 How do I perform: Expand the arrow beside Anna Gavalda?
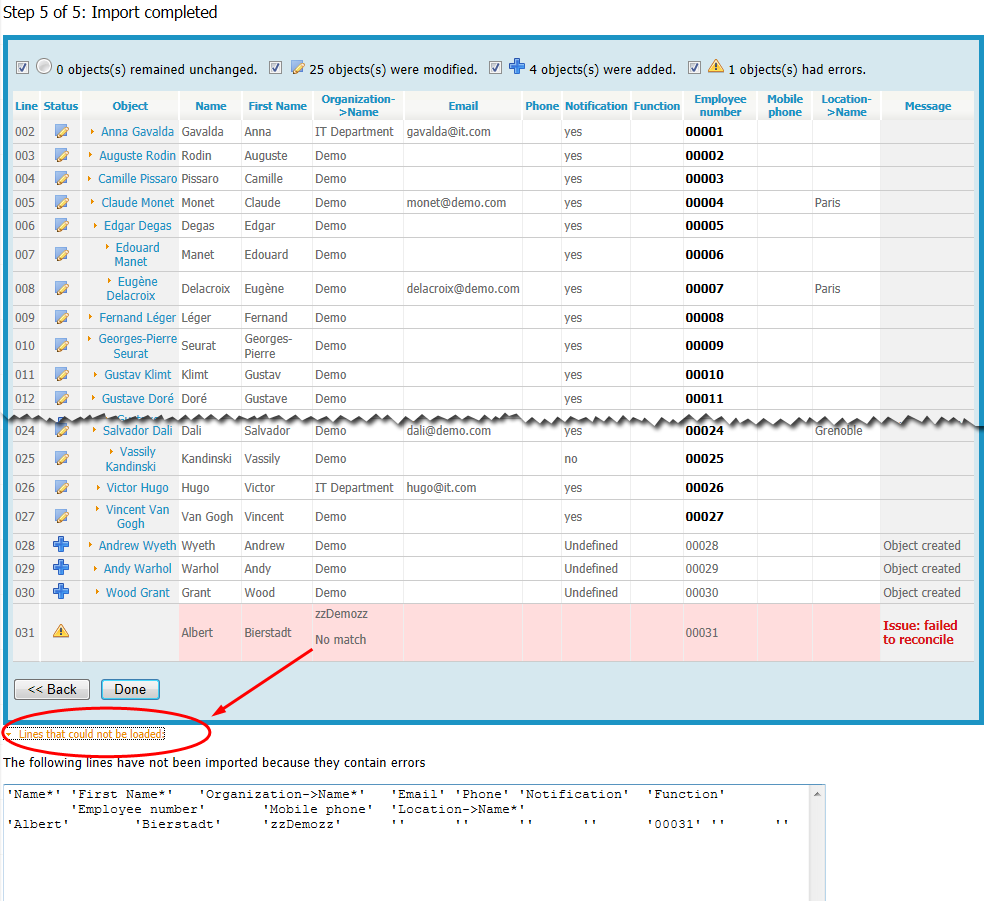93,131
